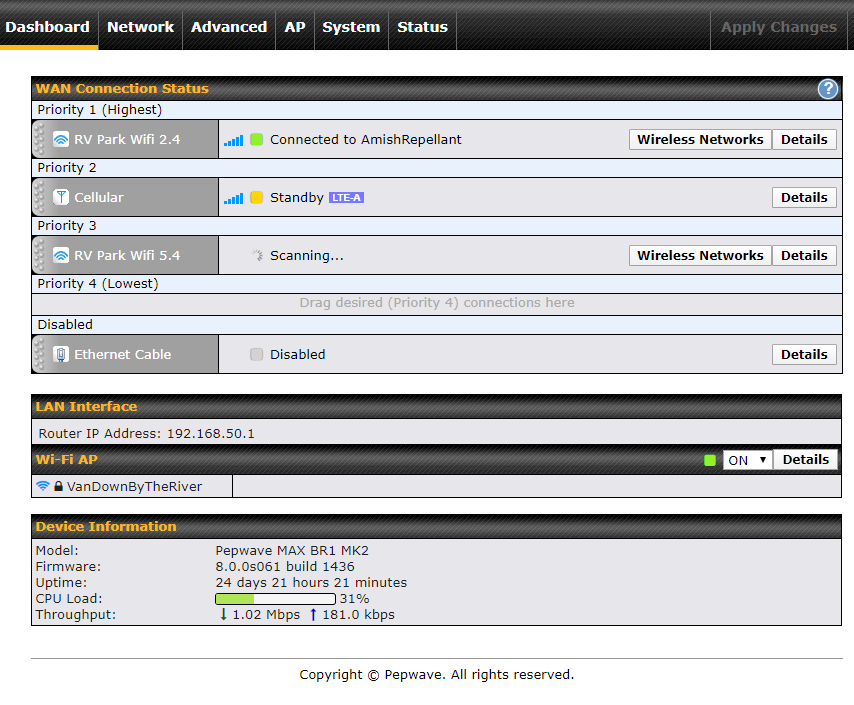The width and height of the screenshot is (854, 705).
Task: Click the lock icon next to VanDownByTheRiver
Action: (x=58, y=486)
